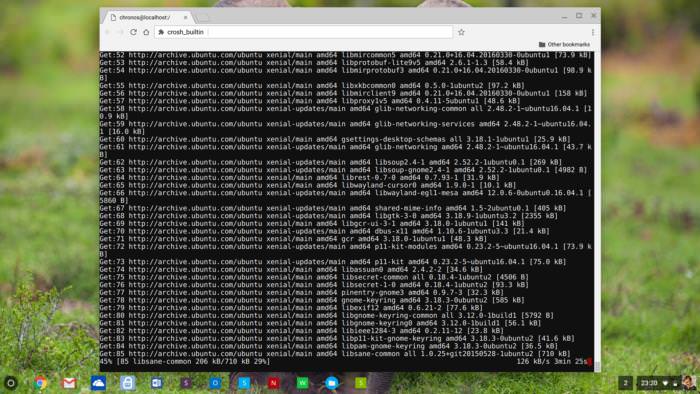700x394 pixels.
Task: Reload the crosh terminal page
Action: tap(133, 32)
